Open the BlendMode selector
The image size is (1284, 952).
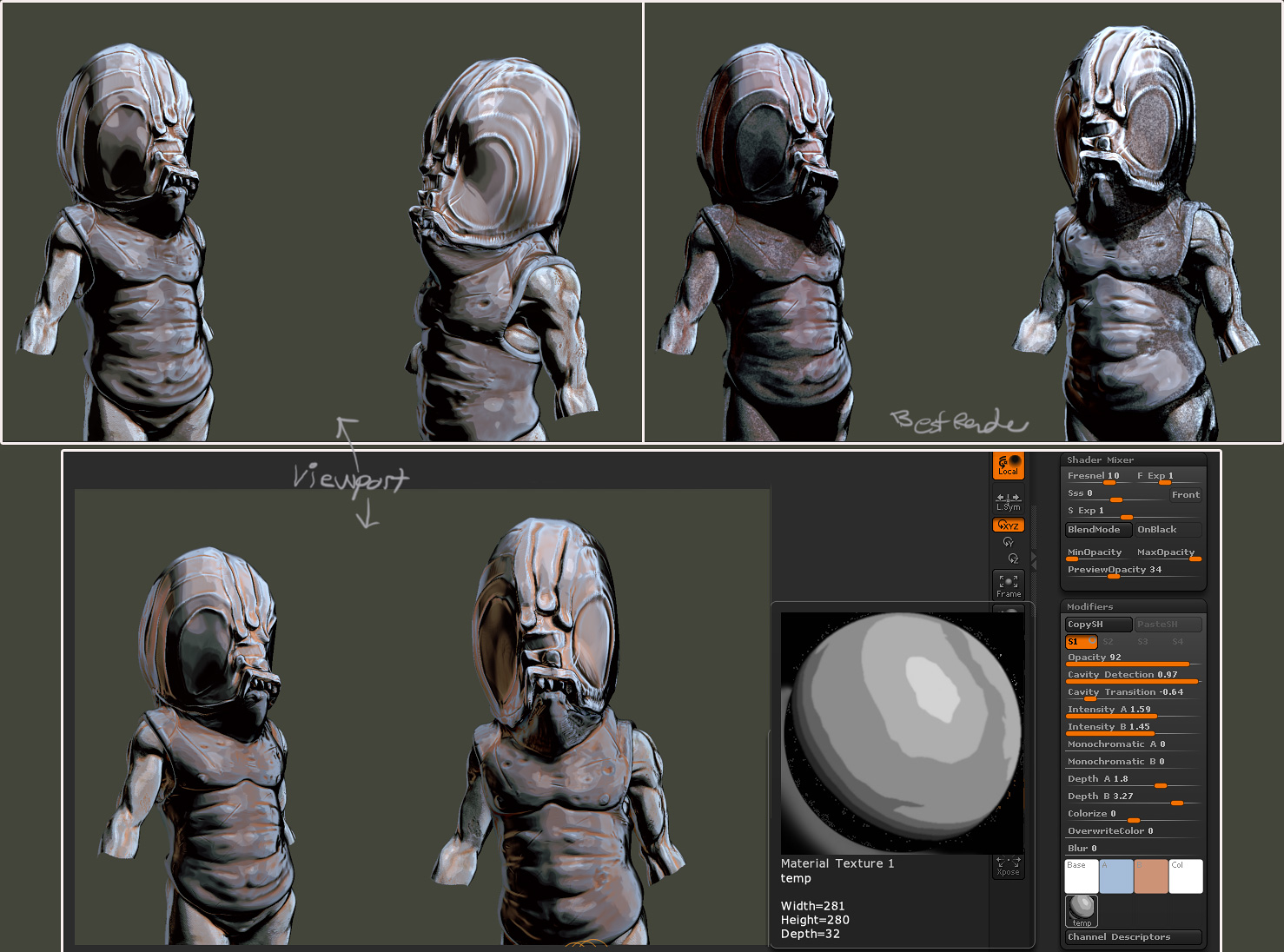[x=1098, y=529]
